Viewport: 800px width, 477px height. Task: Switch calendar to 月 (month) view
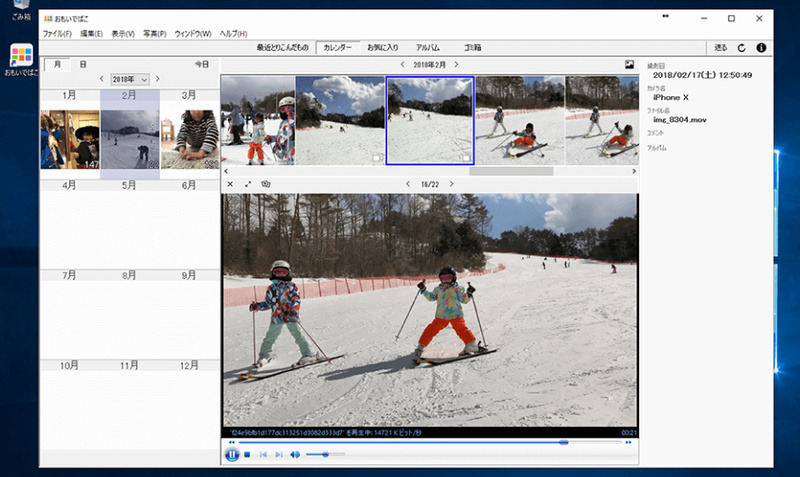tap(57, 65)
